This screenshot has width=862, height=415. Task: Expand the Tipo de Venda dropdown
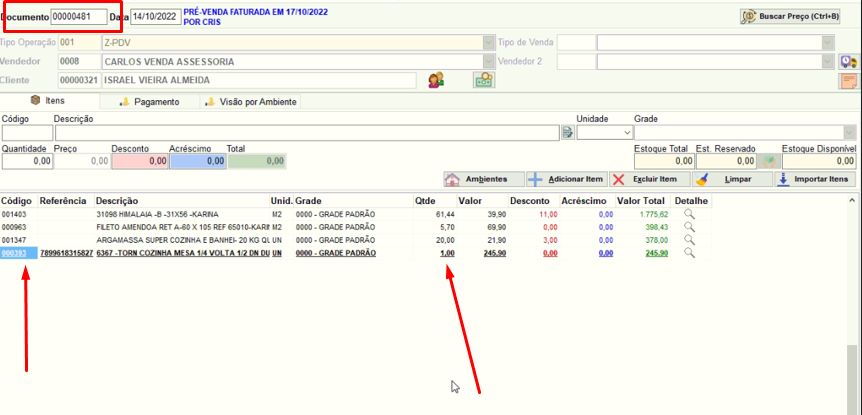(828, 42)
